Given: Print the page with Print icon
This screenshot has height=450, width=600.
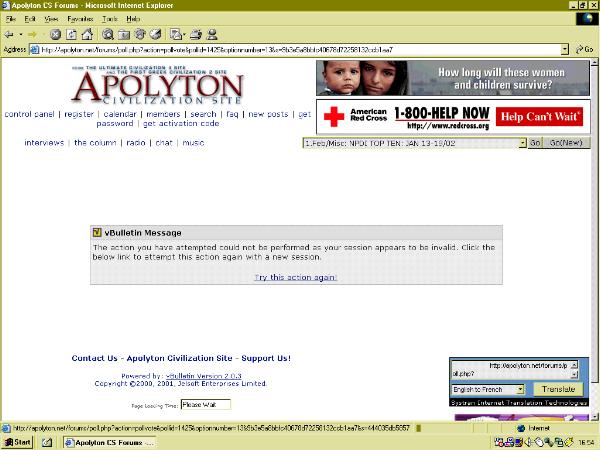Looking at the screenshot, I should click(196, 35).
